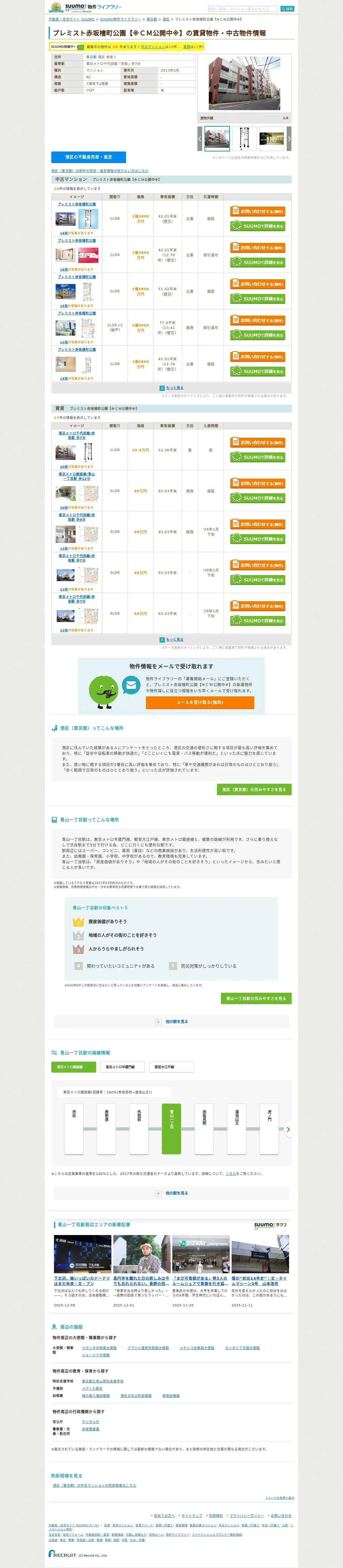Open the 不動産・住宅サイト SUUMO breadcrumb
Viewport: 343px width, 1568px height.
click(x=72, y=20)
